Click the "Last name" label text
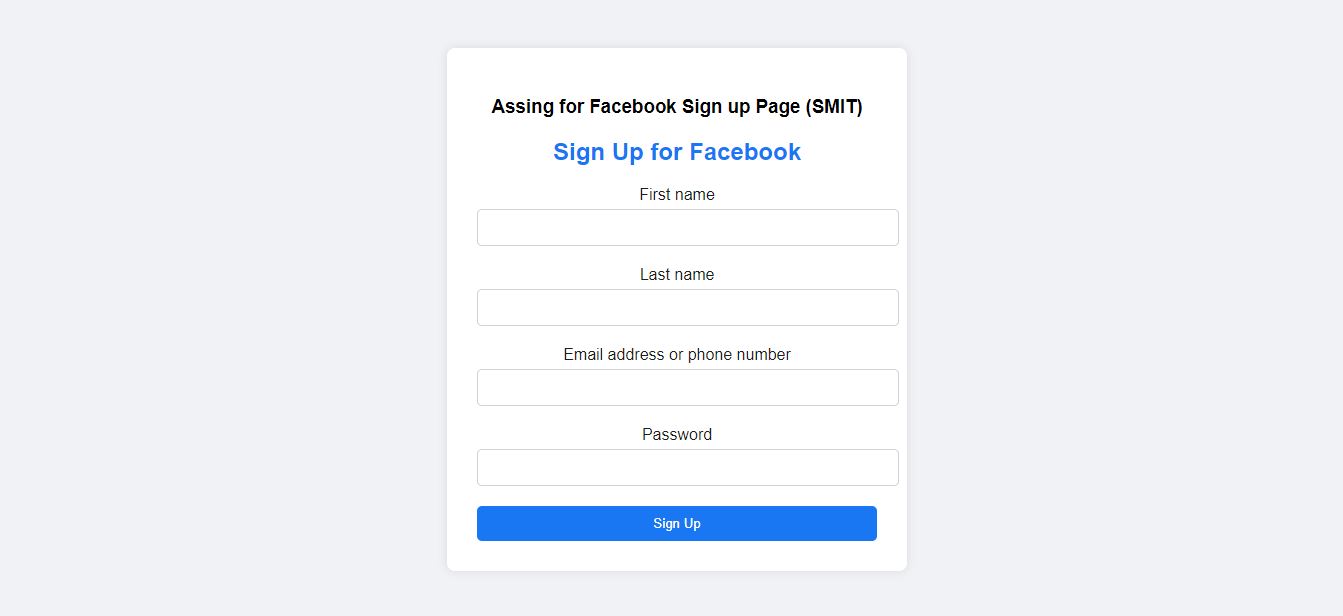Viewport: 1343px width, 616px height. (x=677, y=274)
